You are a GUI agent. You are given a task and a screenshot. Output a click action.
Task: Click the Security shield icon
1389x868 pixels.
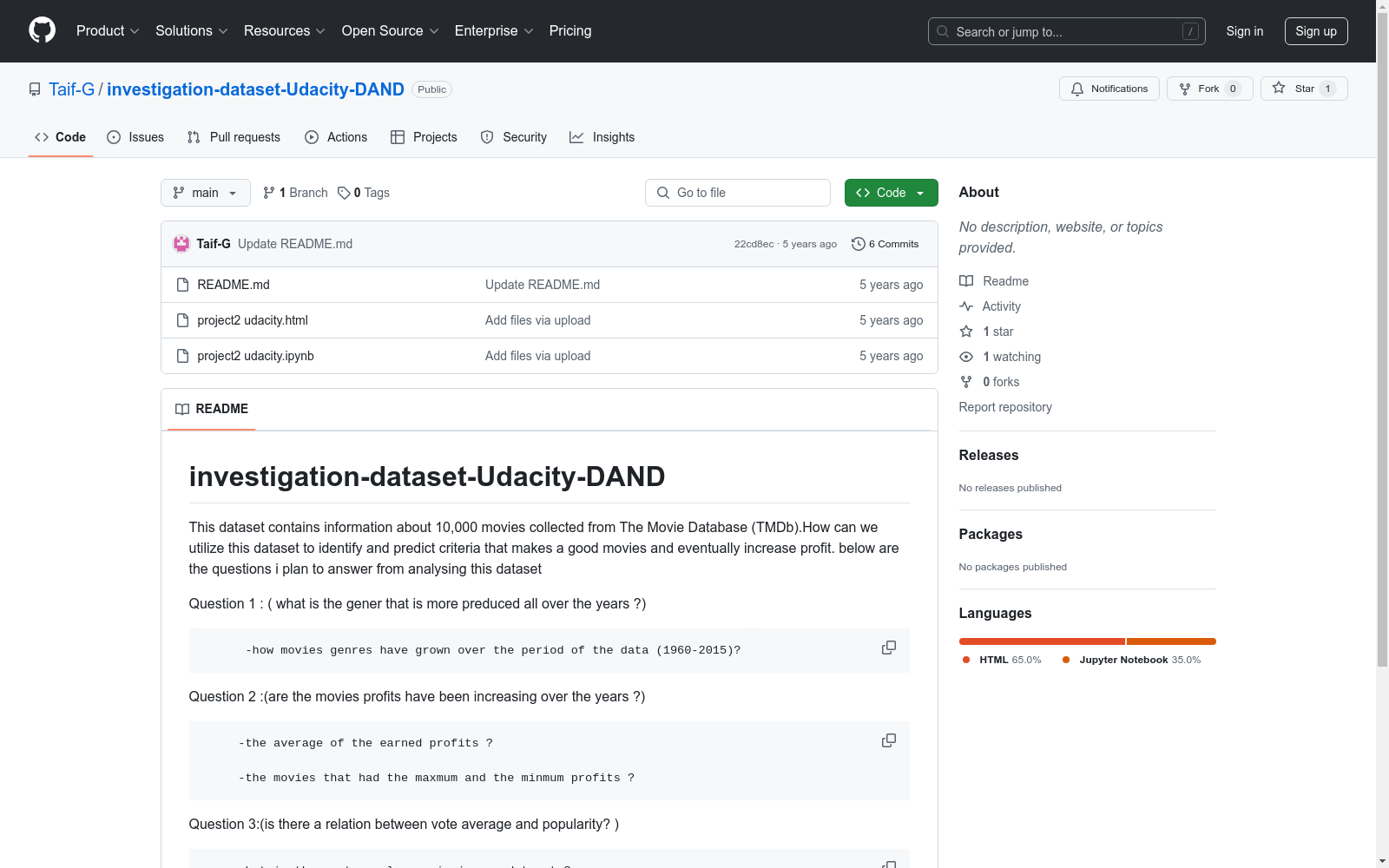(x=487, y=137)
